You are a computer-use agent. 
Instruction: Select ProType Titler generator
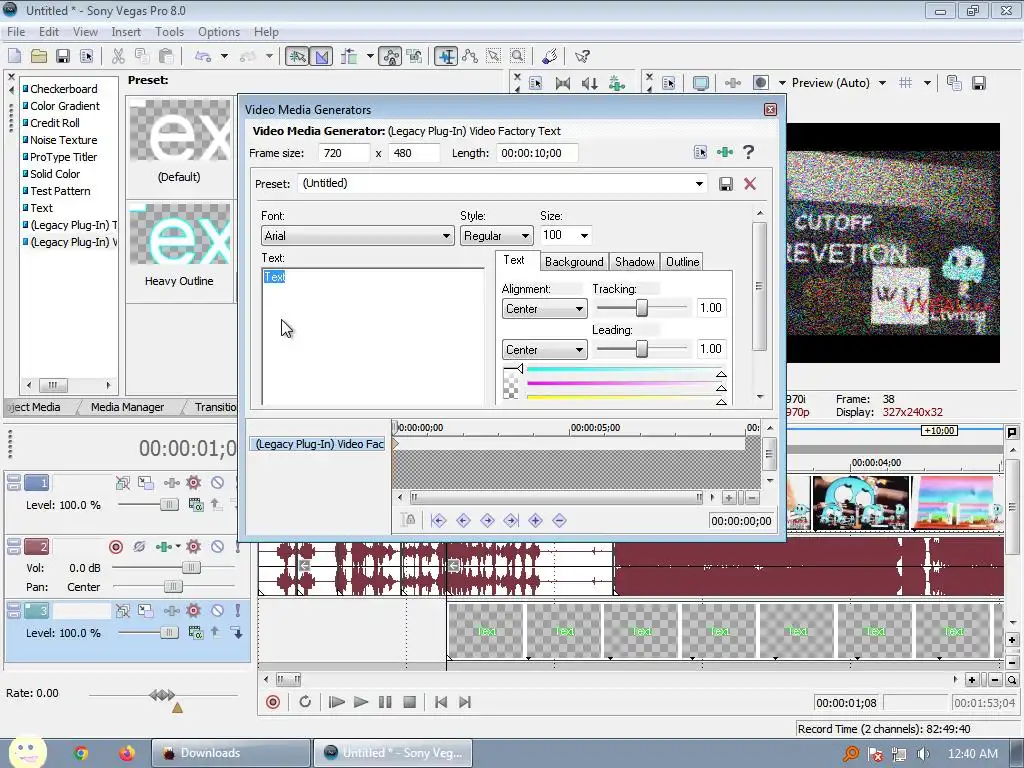point(63,157)
